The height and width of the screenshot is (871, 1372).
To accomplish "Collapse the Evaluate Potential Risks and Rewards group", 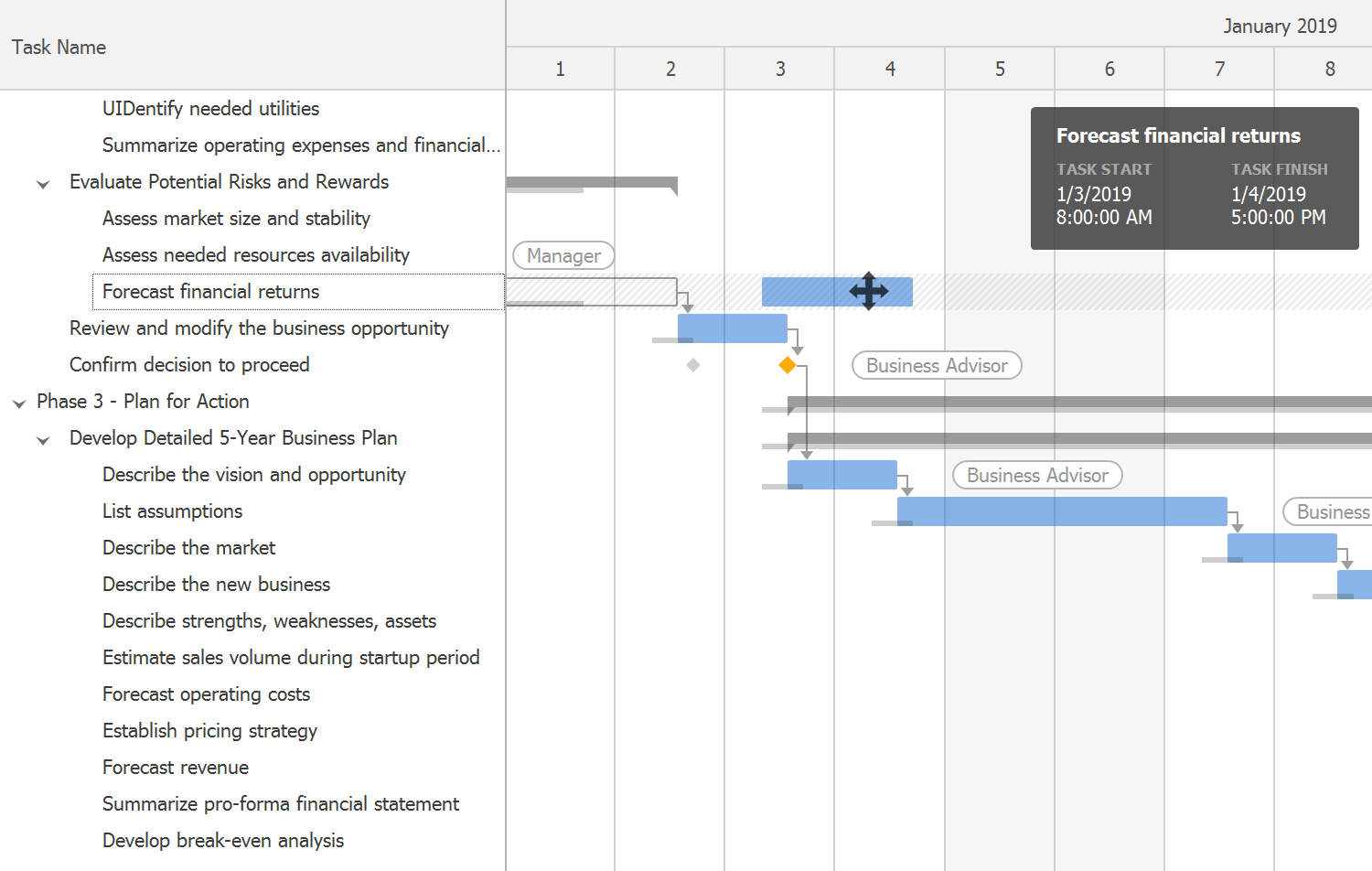I will (43, 183).
